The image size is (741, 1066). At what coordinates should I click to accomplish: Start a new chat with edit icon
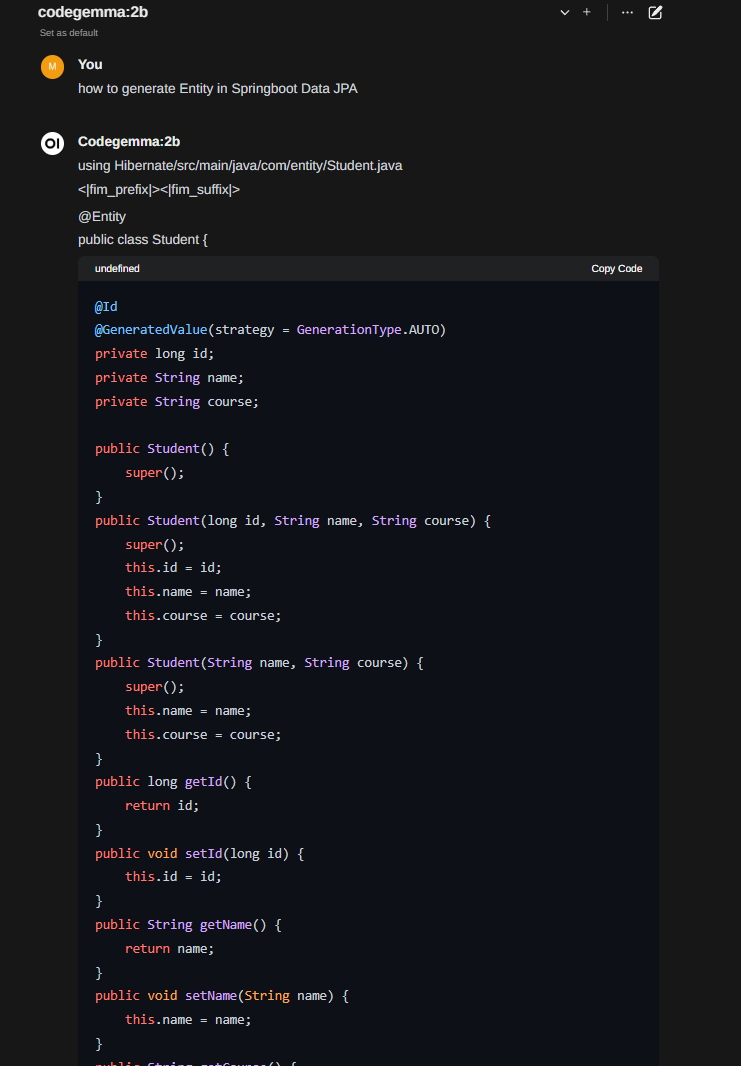pyautogui.click(x=655, y=12)
